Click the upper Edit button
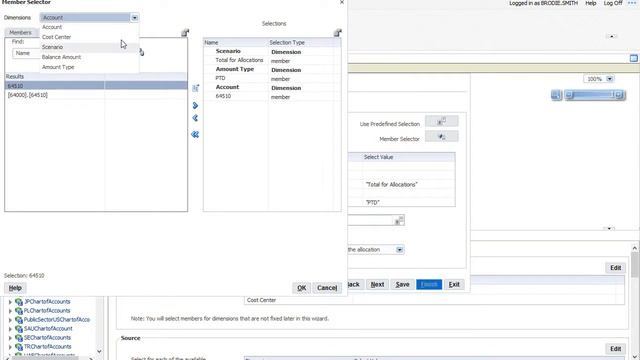 point(616,268)
